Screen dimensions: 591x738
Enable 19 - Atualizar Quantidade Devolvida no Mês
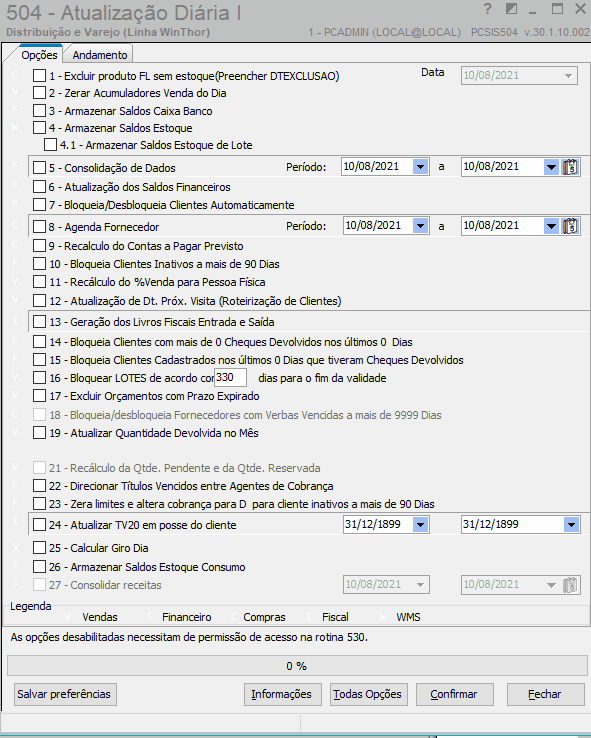pos(40,433)
